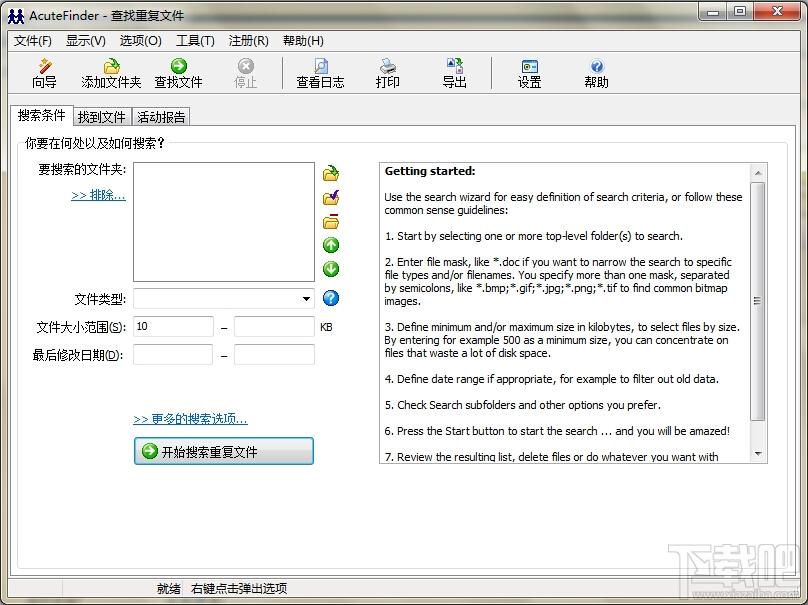Click the first 最后修改日期 date field
This screenshot has width=808, height=605.
[173, 355]
